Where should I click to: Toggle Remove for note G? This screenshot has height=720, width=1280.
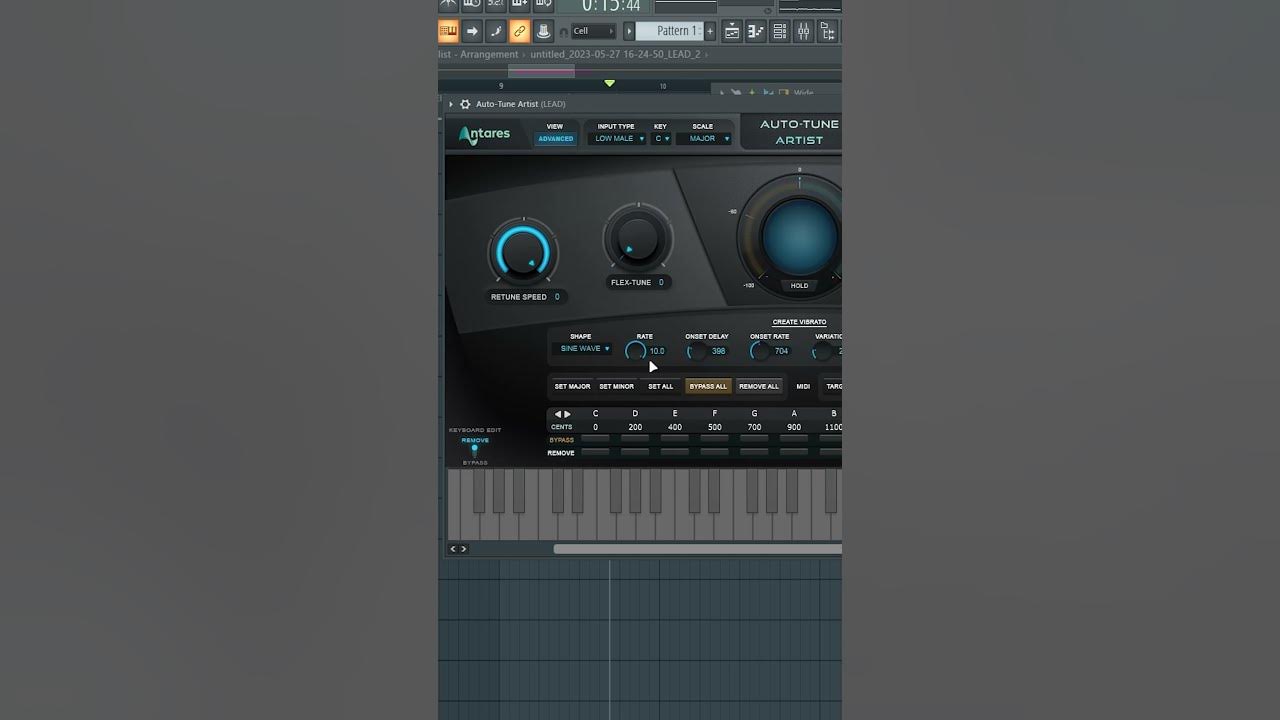click(x=754, y=452)
